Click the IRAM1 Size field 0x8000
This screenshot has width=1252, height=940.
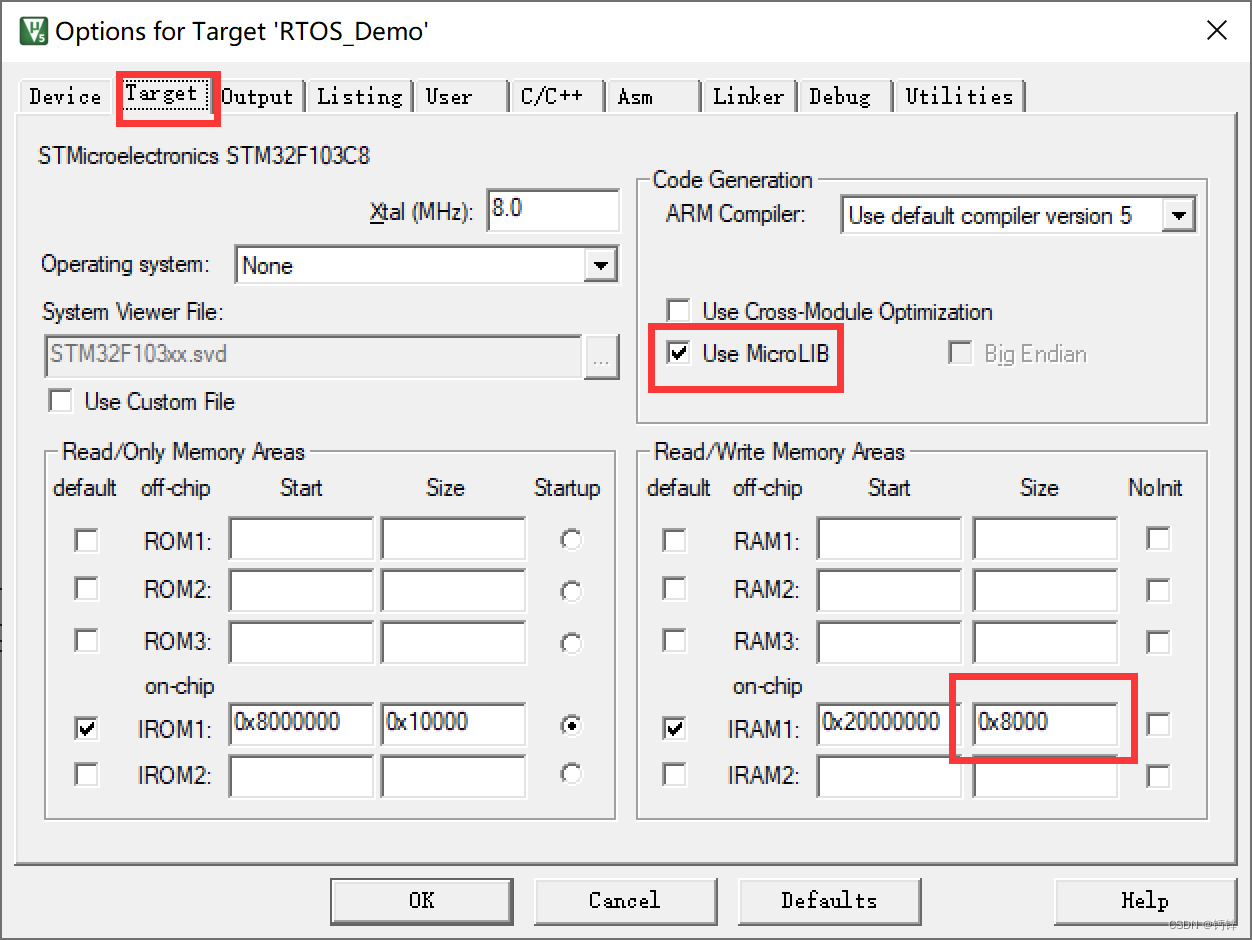[x=1045, y=724]
